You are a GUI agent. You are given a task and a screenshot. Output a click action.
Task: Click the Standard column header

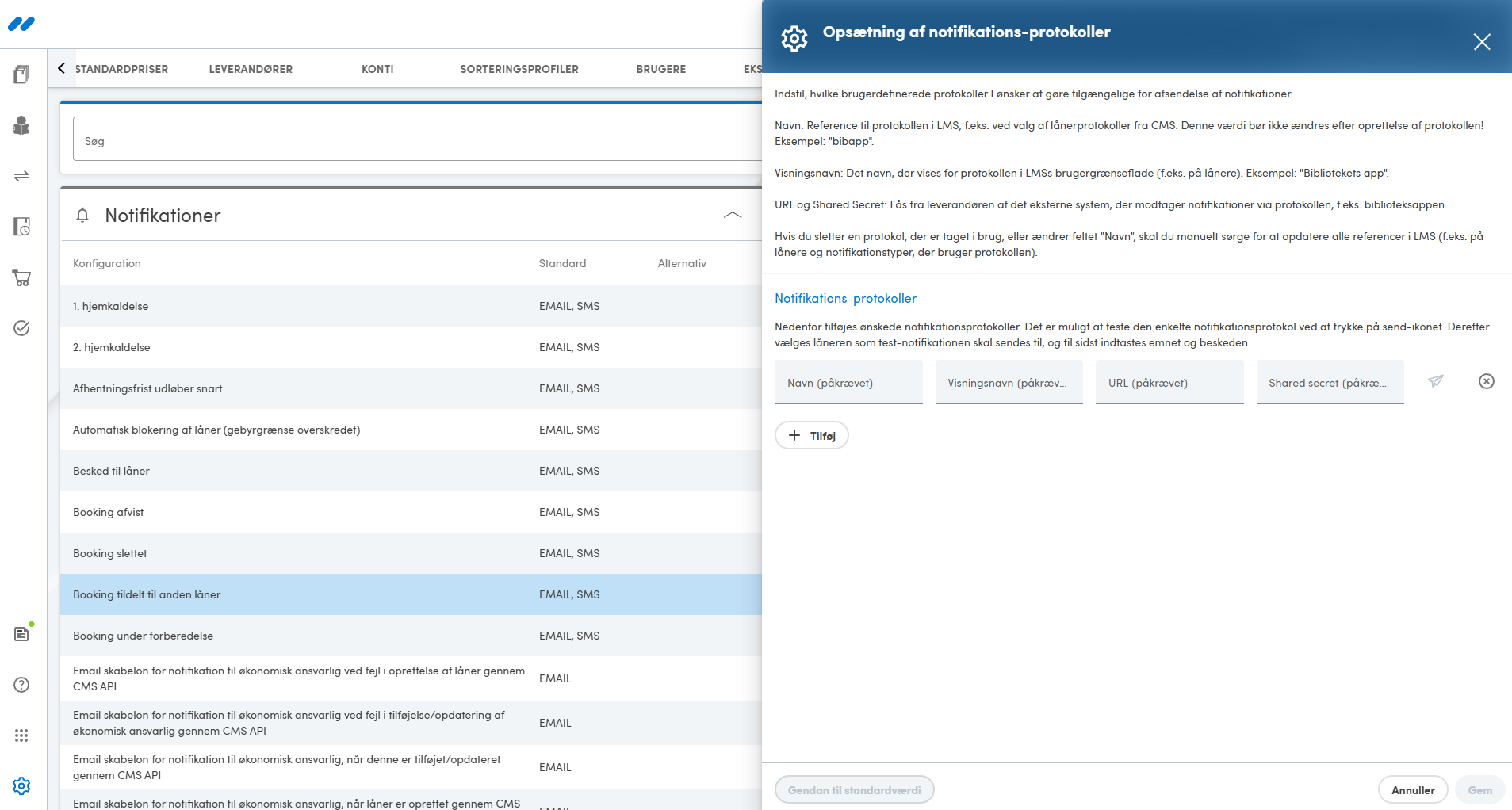(562, 263)
